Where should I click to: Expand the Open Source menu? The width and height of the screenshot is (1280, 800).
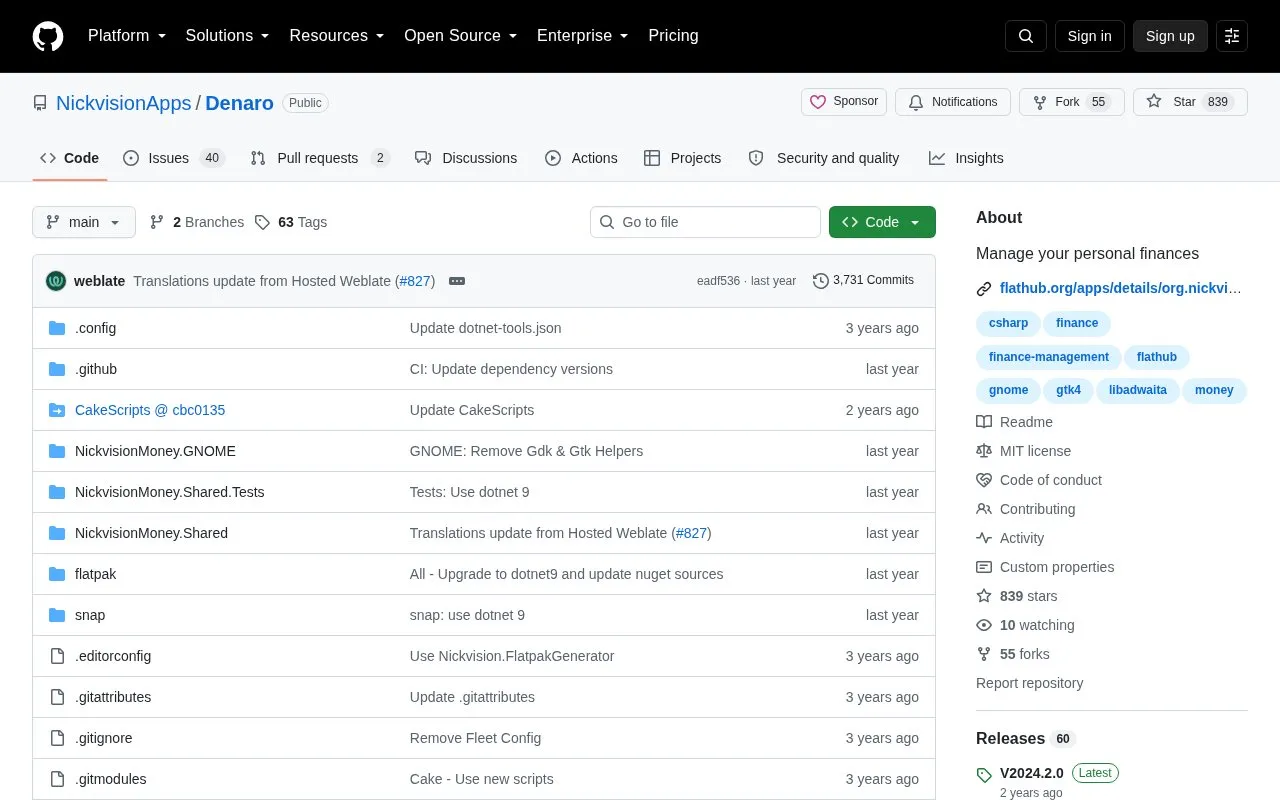click(461, 36)
